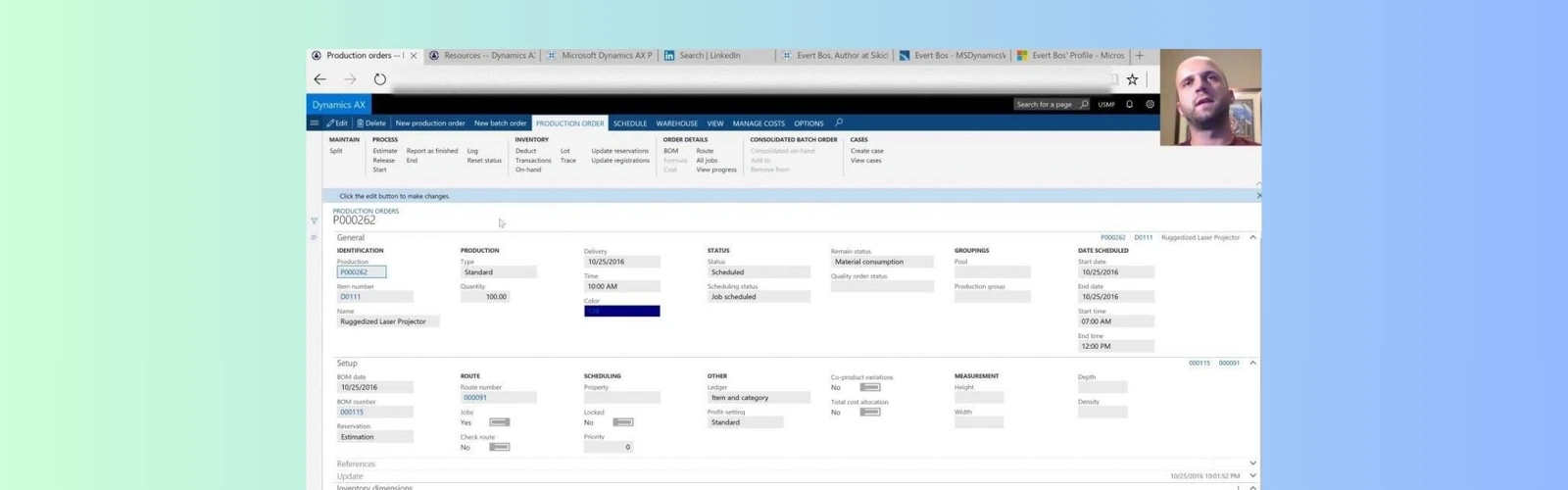
Task: Collapse the Inventory dimensions fast tab
Action: [1252, 487]
